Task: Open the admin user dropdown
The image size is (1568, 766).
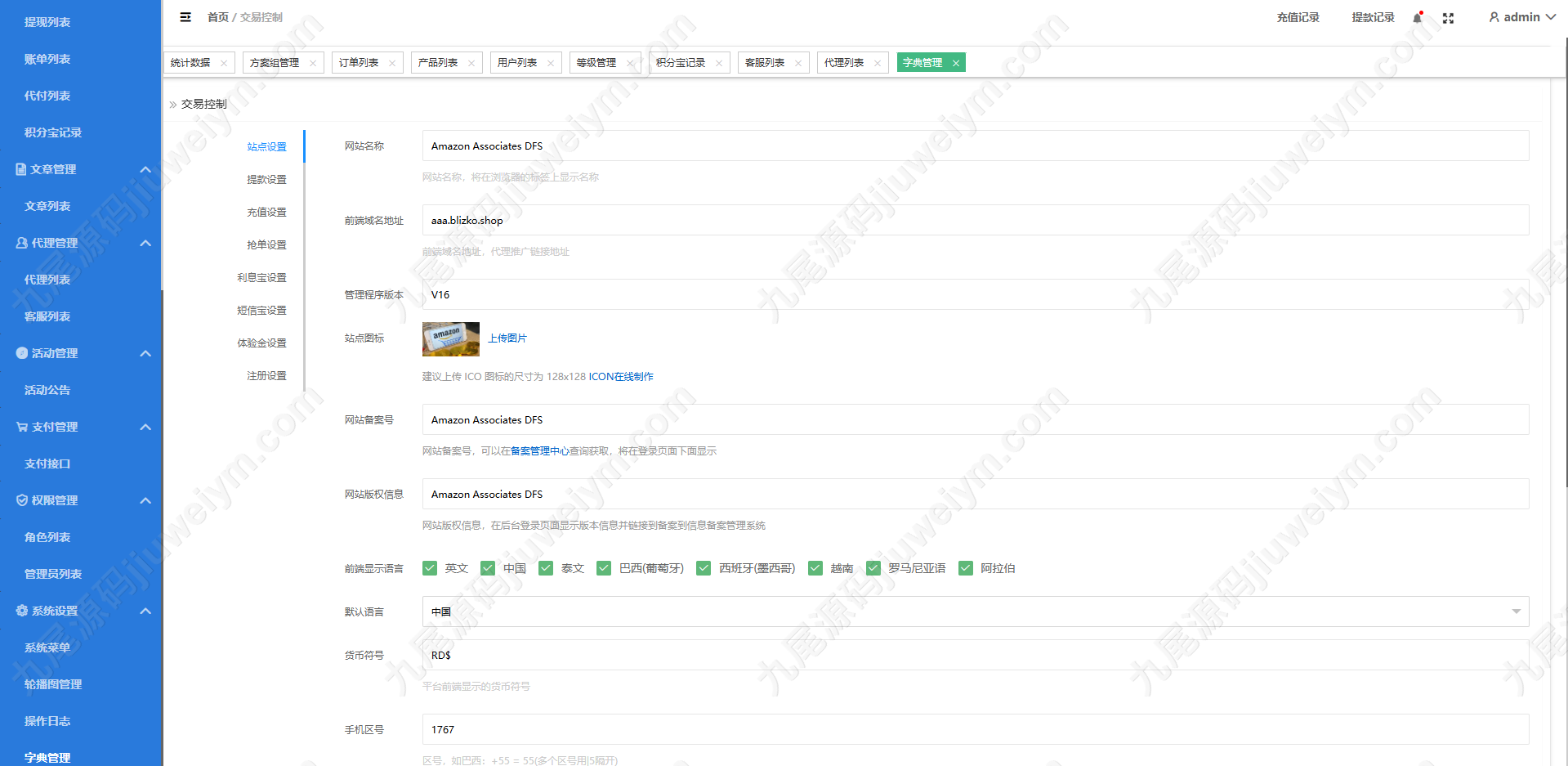Action: pos(1522,17)
